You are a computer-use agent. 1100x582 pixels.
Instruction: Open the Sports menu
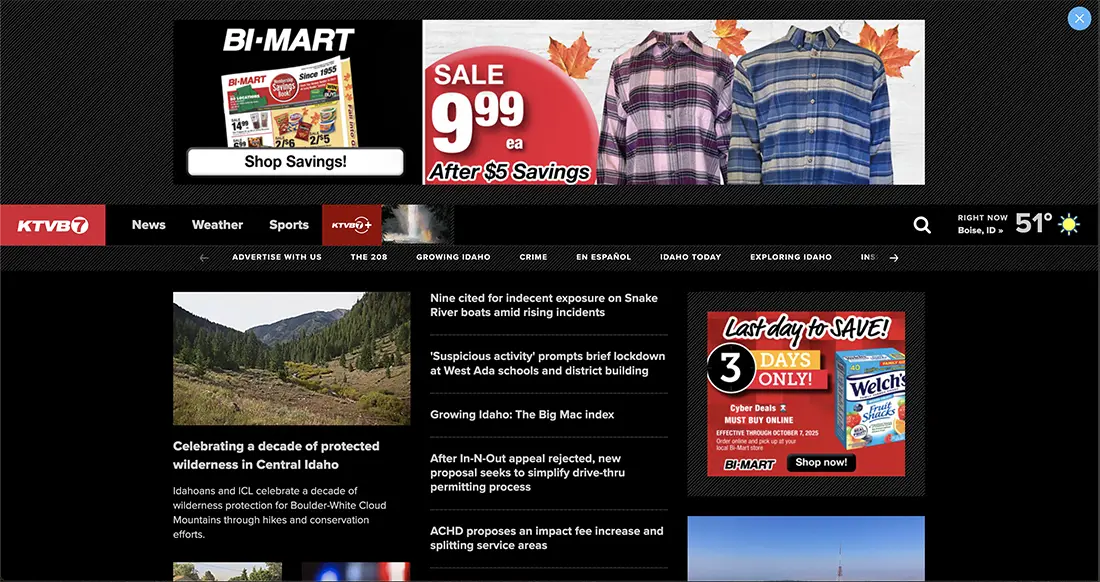point(289,225)
